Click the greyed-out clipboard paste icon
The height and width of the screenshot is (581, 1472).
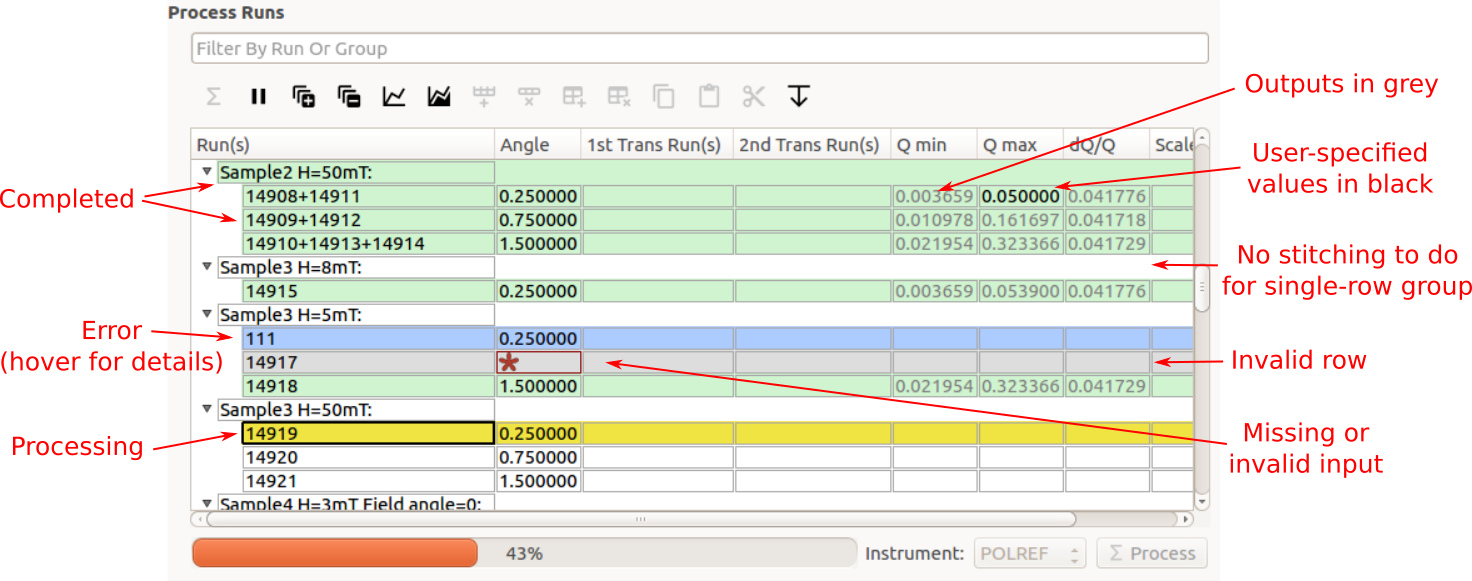(709, 97)
